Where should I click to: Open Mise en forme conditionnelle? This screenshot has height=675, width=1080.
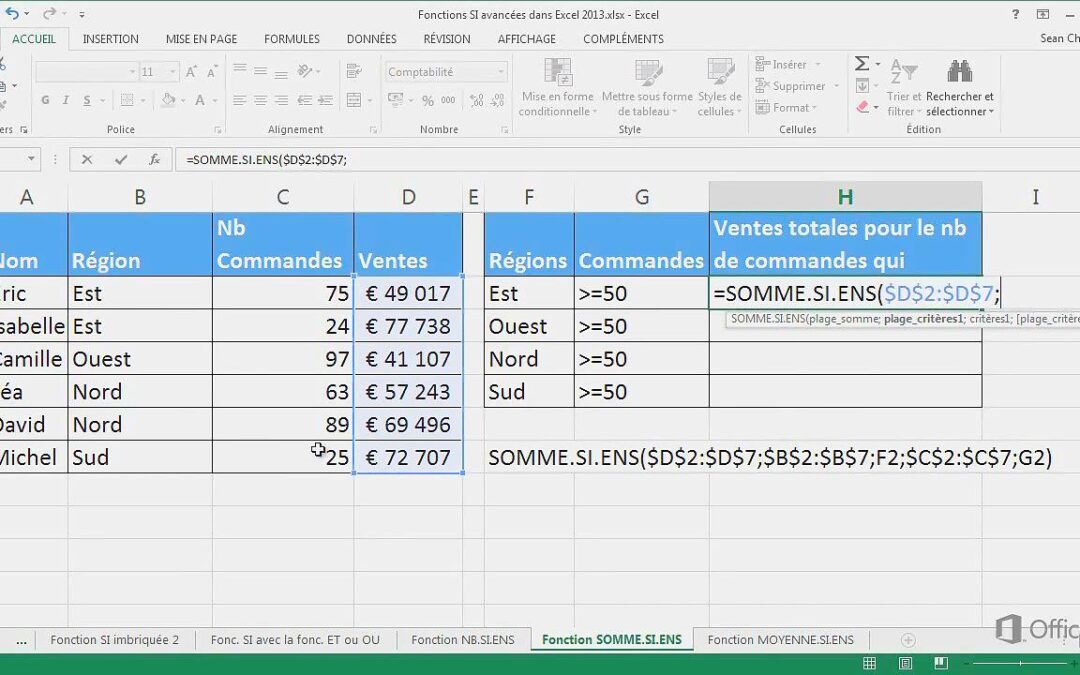pos(557,87)
